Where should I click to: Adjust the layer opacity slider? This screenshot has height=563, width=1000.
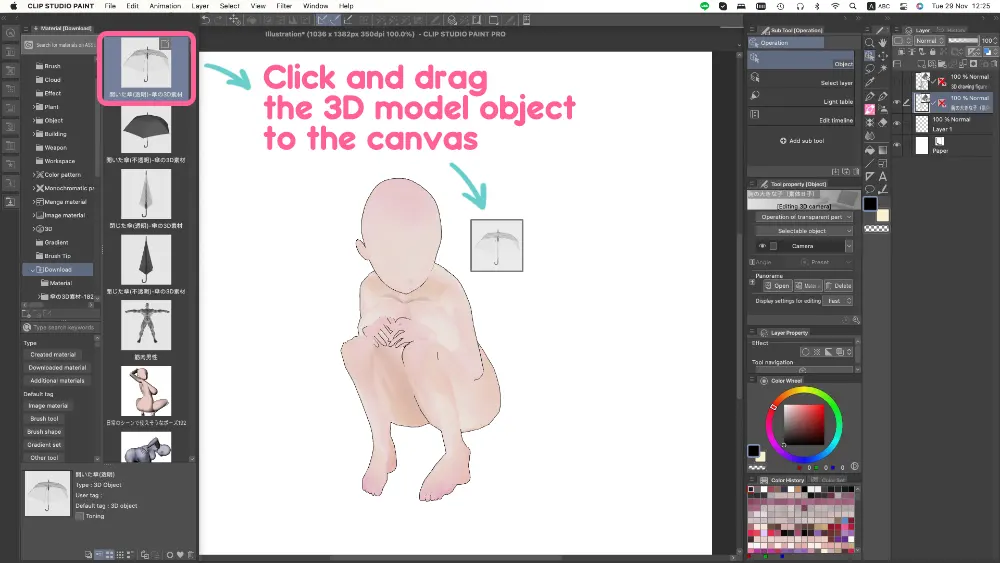click(x=963, y=40)
